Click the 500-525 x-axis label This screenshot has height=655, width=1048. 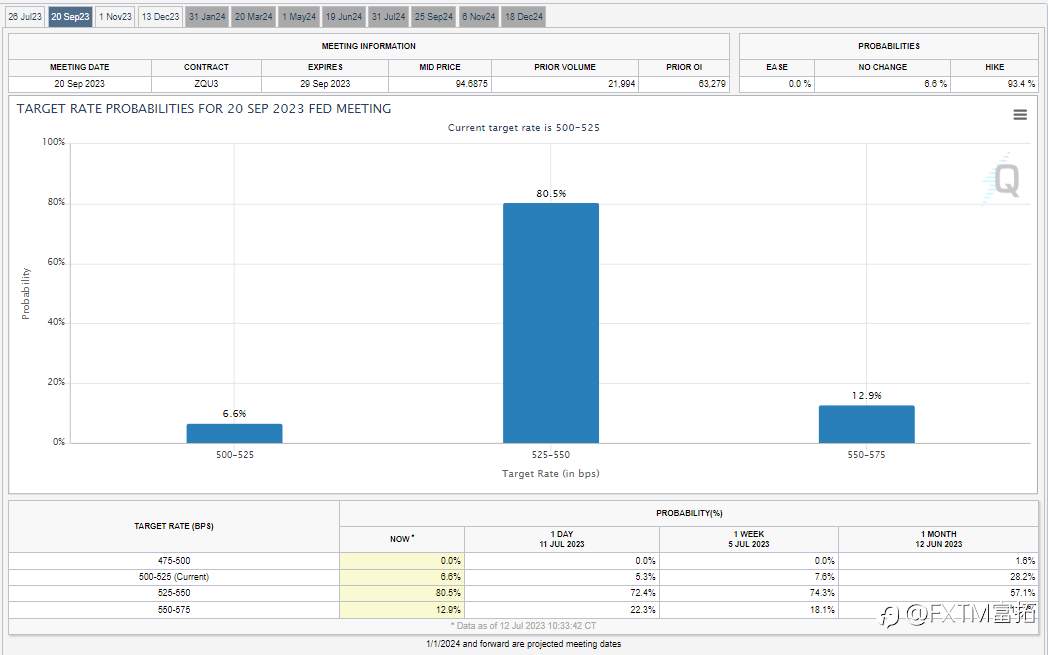click(235, 454)
